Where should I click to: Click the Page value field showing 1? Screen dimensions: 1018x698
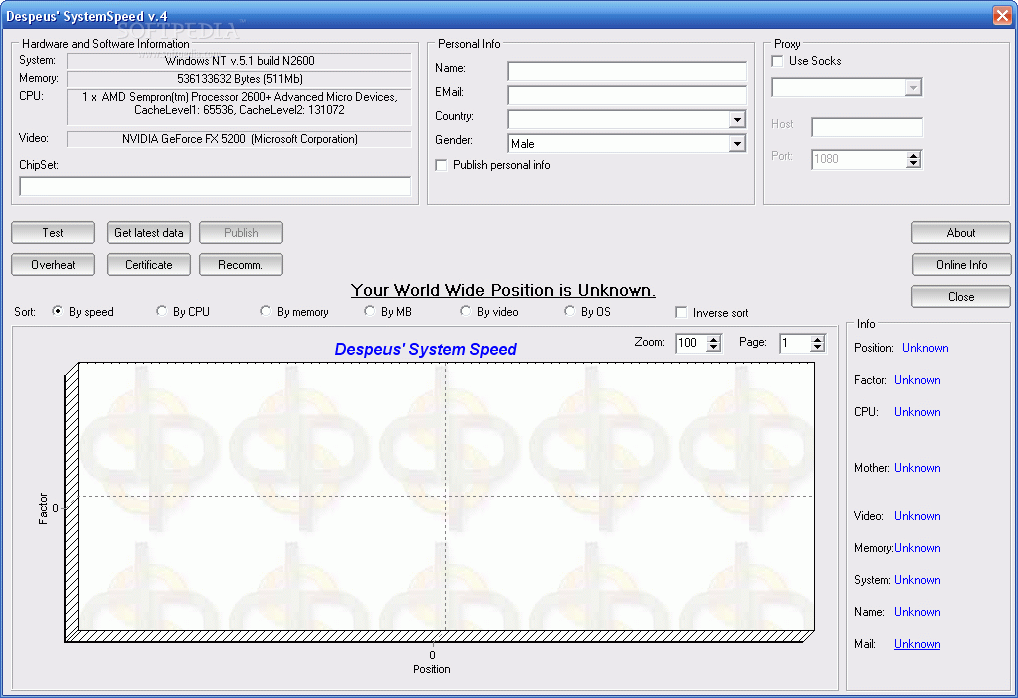point(796,343)
